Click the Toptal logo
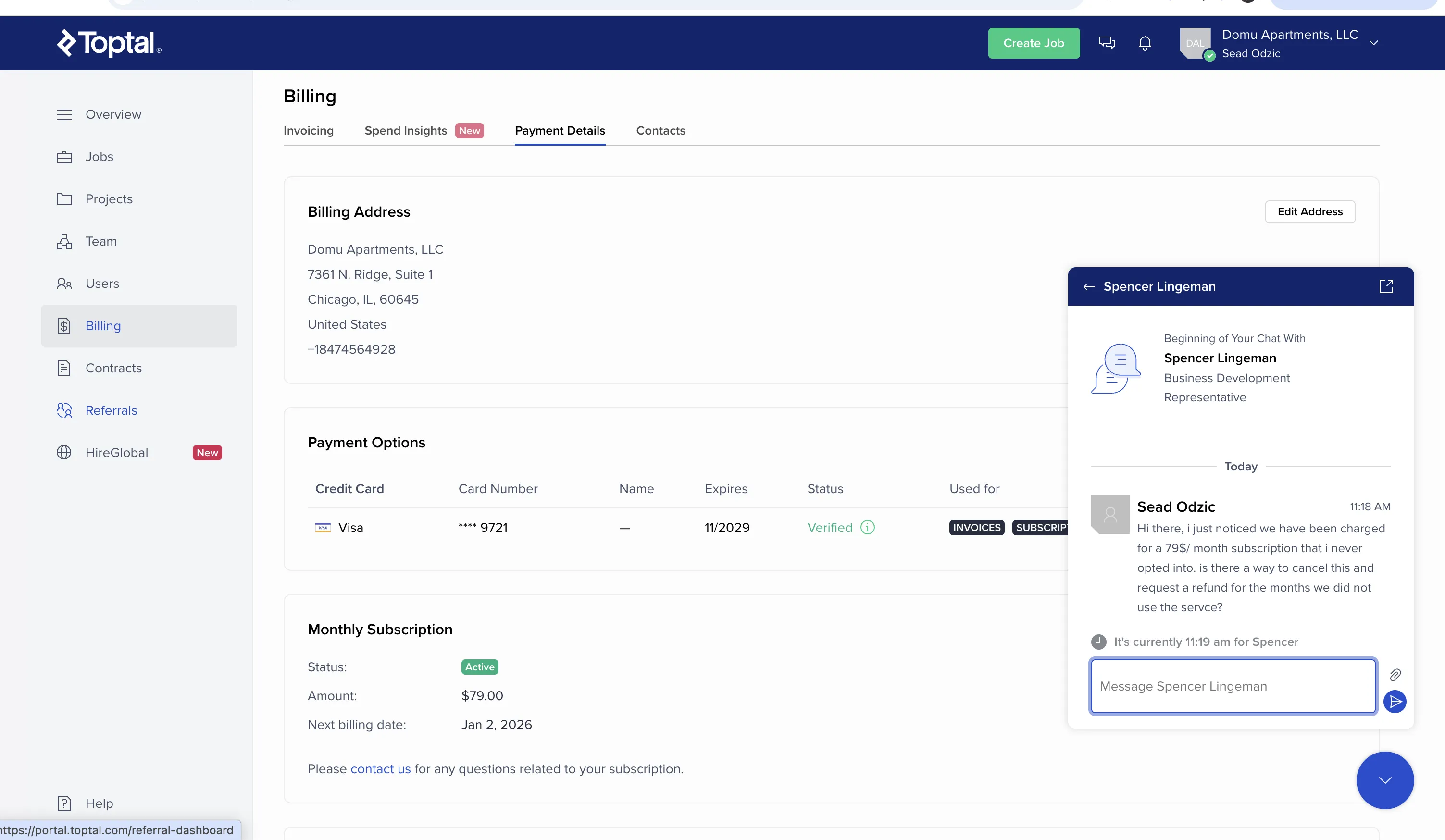 click(x=109, y=43)
